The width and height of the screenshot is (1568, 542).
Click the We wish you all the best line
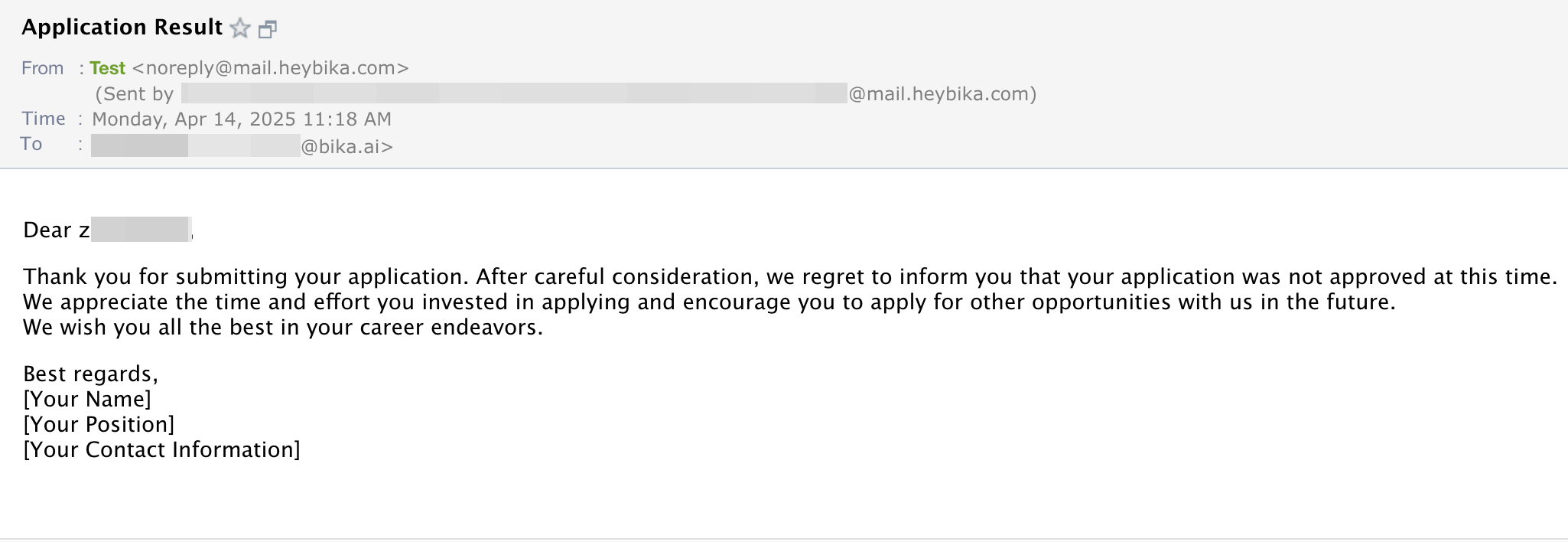(283, 327)
